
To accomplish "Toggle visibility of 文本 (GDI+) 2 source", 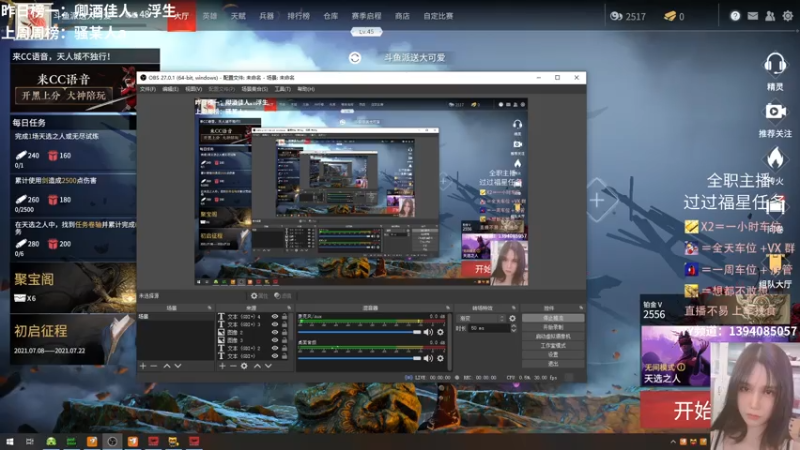I will pyautogui.click(x=275, y=348).
